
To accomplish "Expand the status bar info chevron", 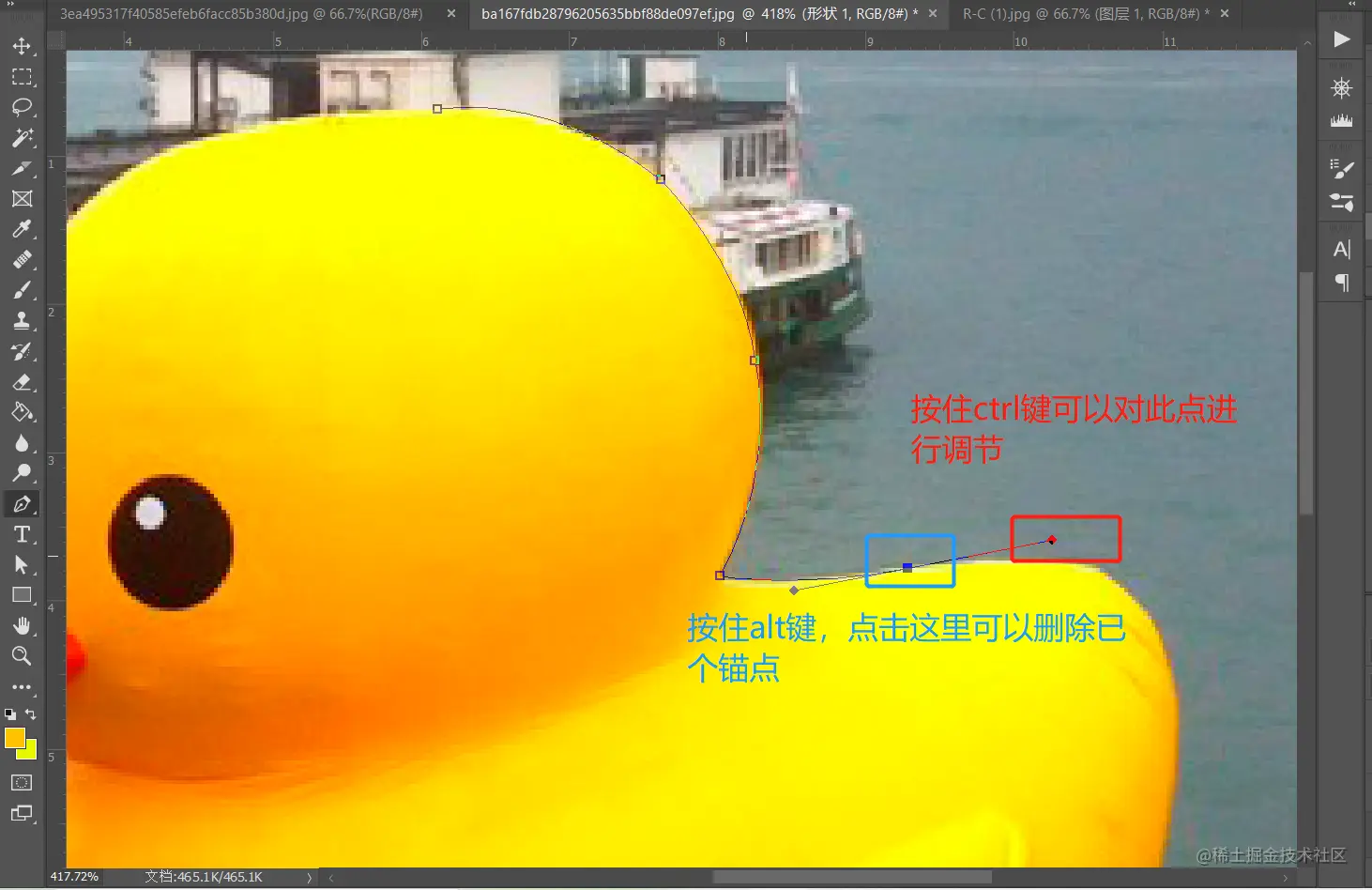I will [310, 877].
